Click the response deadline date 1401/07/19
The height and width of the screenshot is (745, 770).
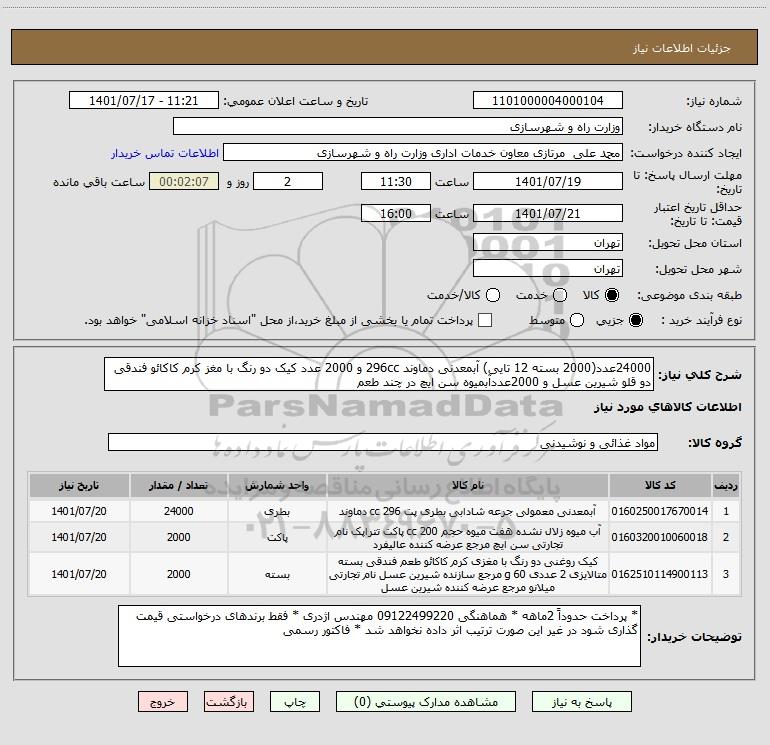click(x=548, y=181)
